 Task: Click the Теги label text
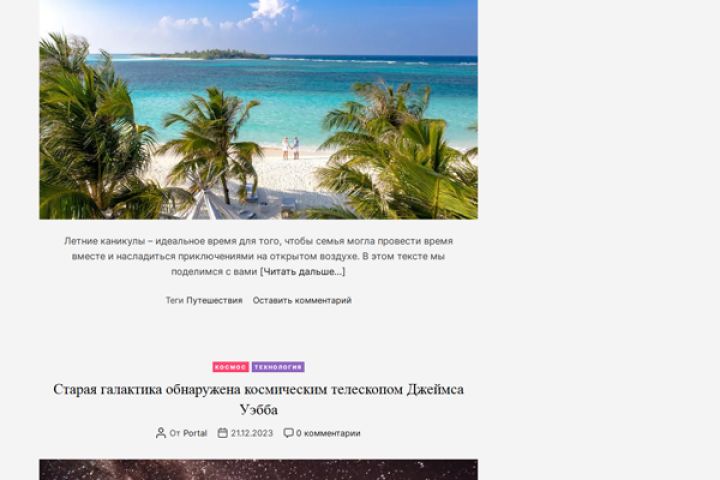(174, 300)
